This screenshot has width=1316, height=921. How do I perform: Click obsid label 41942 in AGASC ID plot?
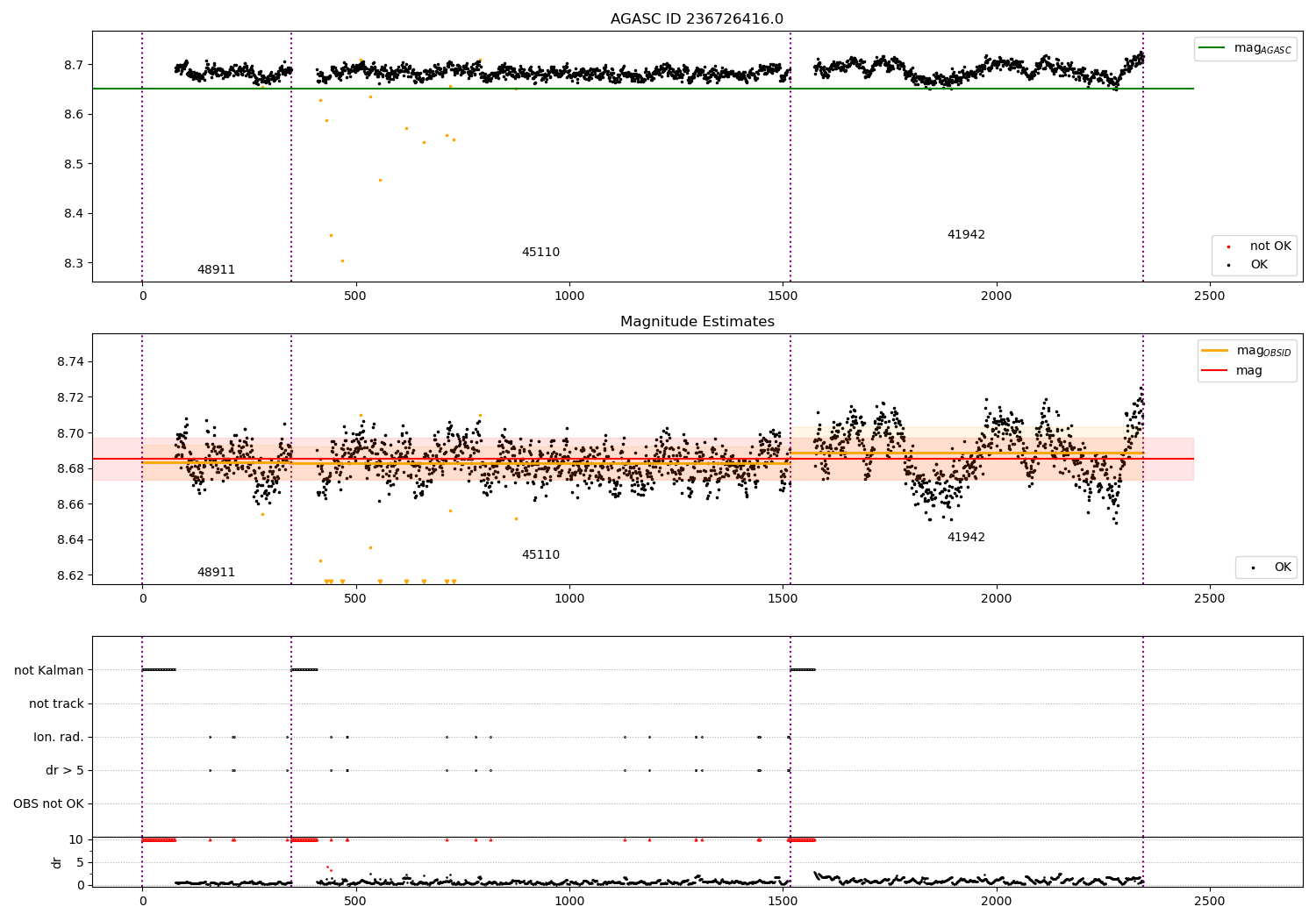(x=966, y=235)
